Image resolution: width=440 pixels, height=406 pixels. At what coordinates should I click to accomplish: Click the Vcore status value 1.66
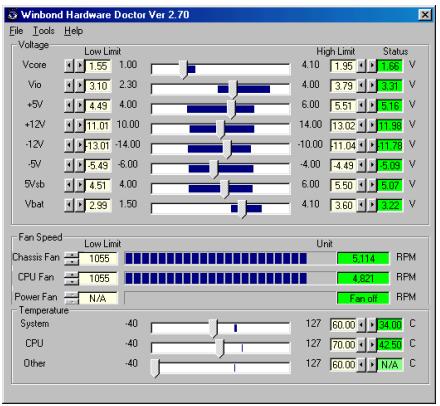[390, 66]
